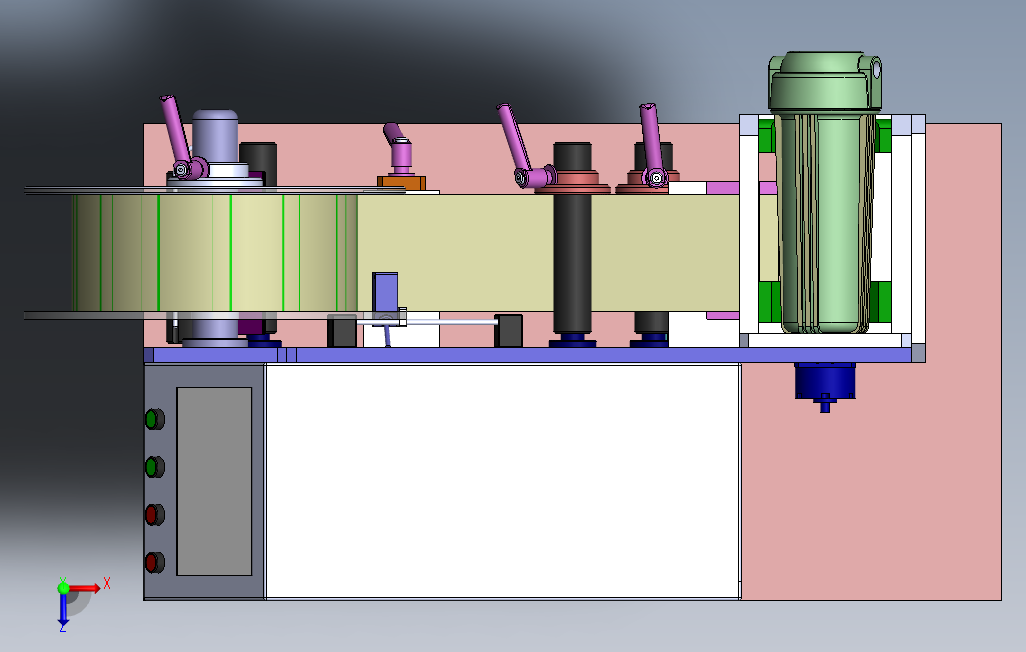Select the lavender cylinder at the top left
The image size is (1026, 652).
pyautogui.click(x=215, y=137)
